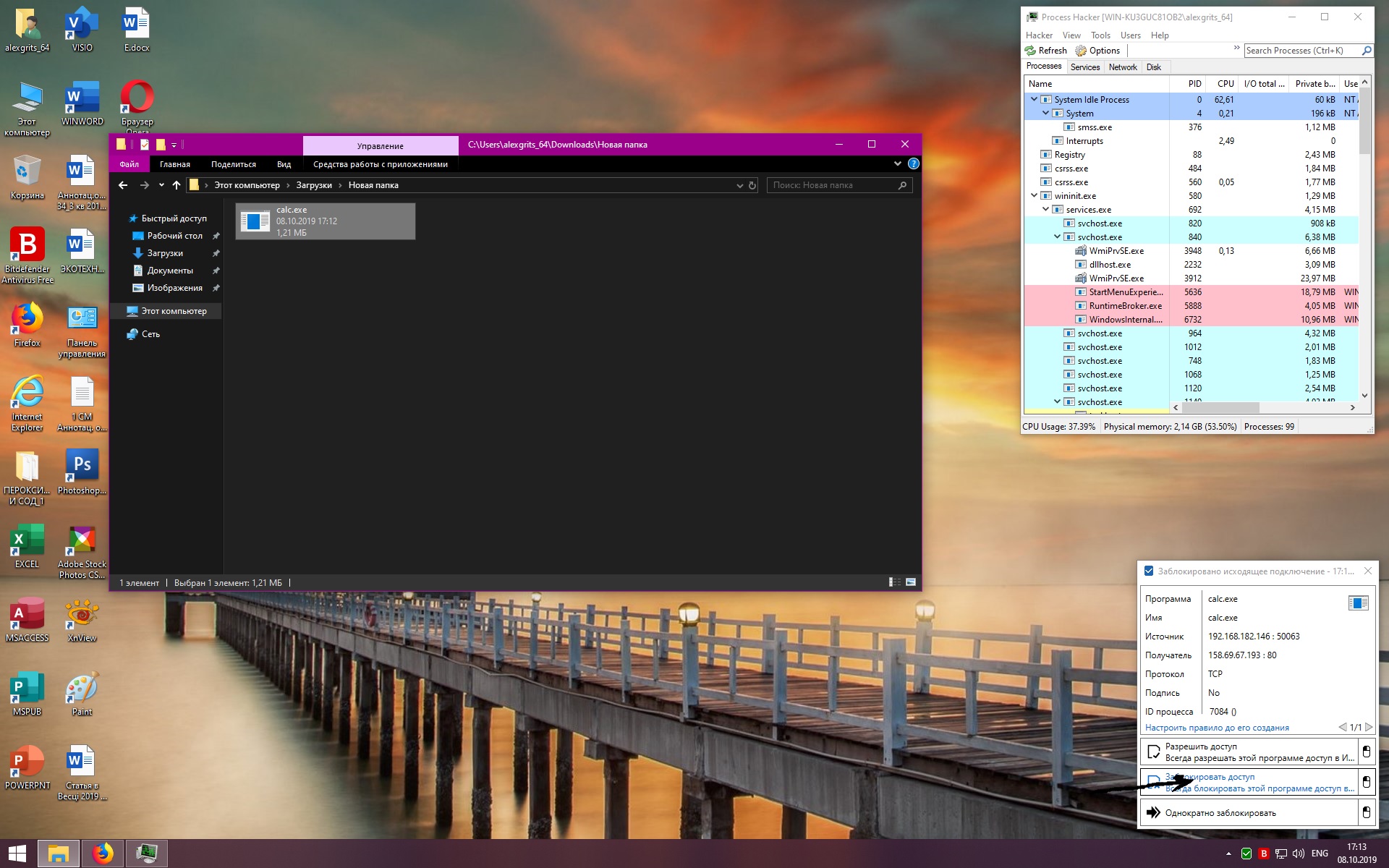This screenshot has height=868, width=1389.
Task: Expand the Explorer ribbon chevron
Action: pos(897,164)
